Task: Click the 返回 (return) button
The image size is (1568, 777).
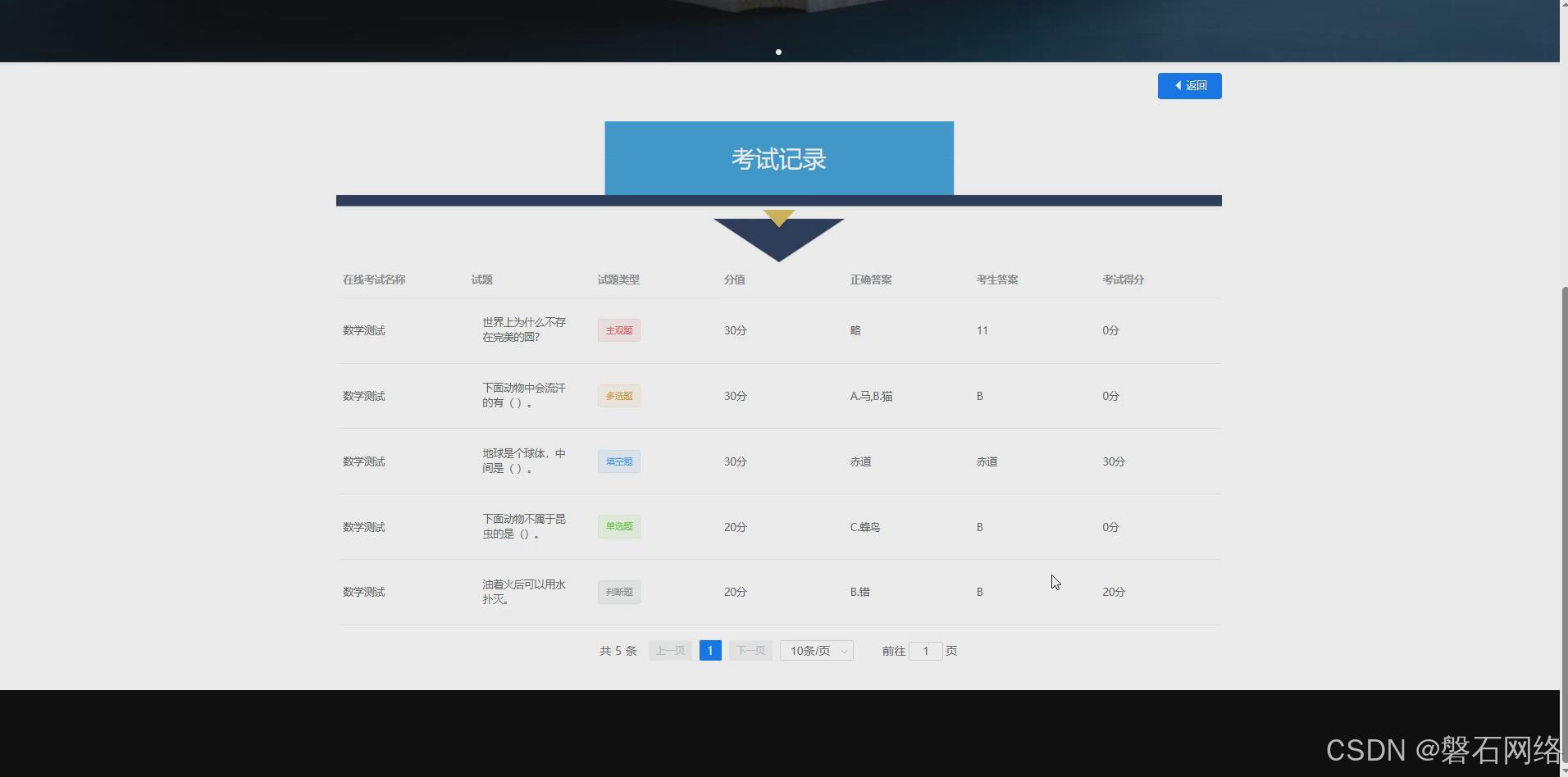Action: (x=1189, y=85)
